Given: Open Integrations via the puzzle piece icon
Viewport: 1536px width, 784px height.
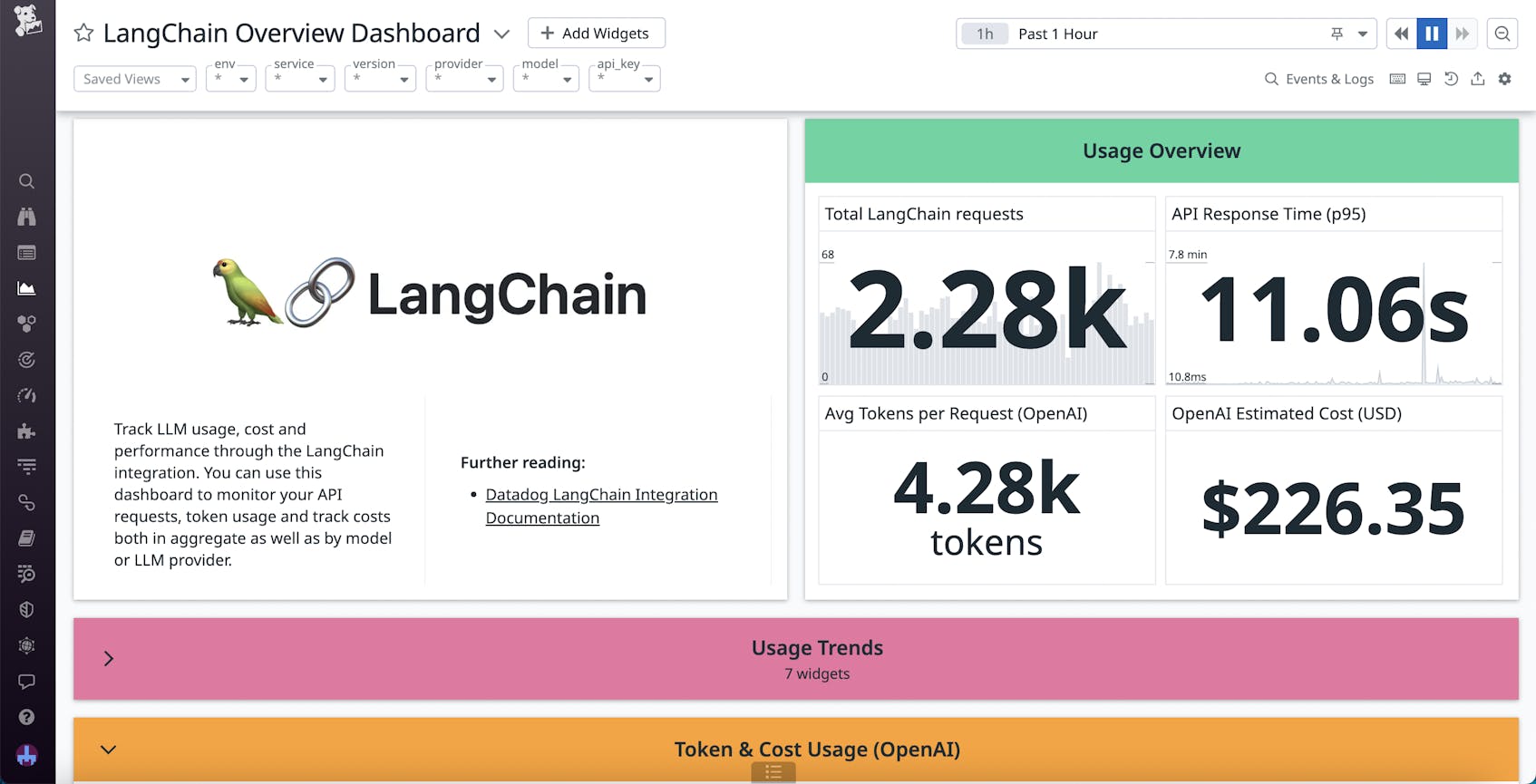Looking at the screenshot, I should click(26, 431).
